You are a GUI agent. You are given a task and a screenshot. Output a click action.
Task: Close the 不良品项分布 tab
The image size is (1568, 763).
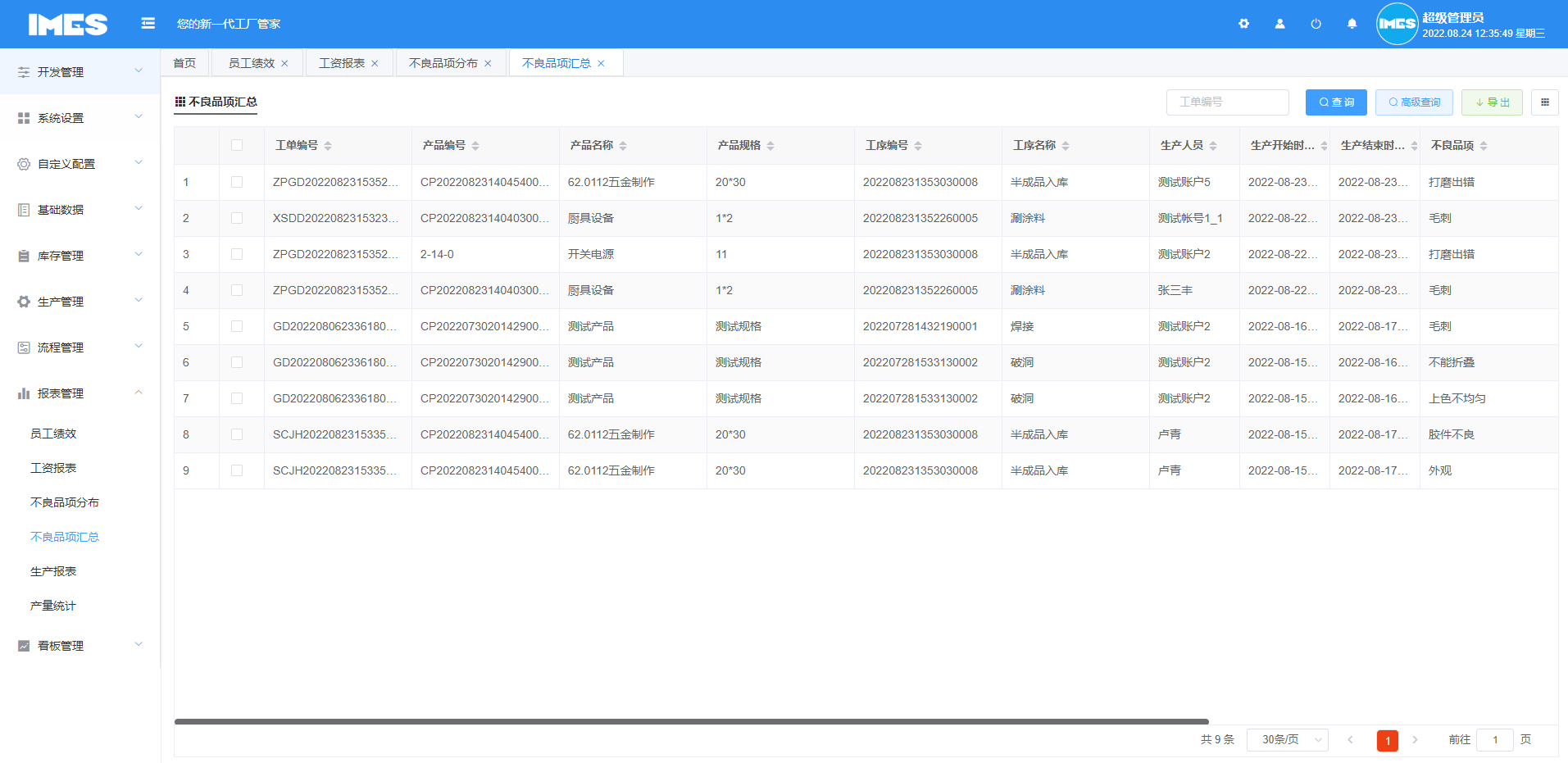pyautogui.click(x=488, y=63)
